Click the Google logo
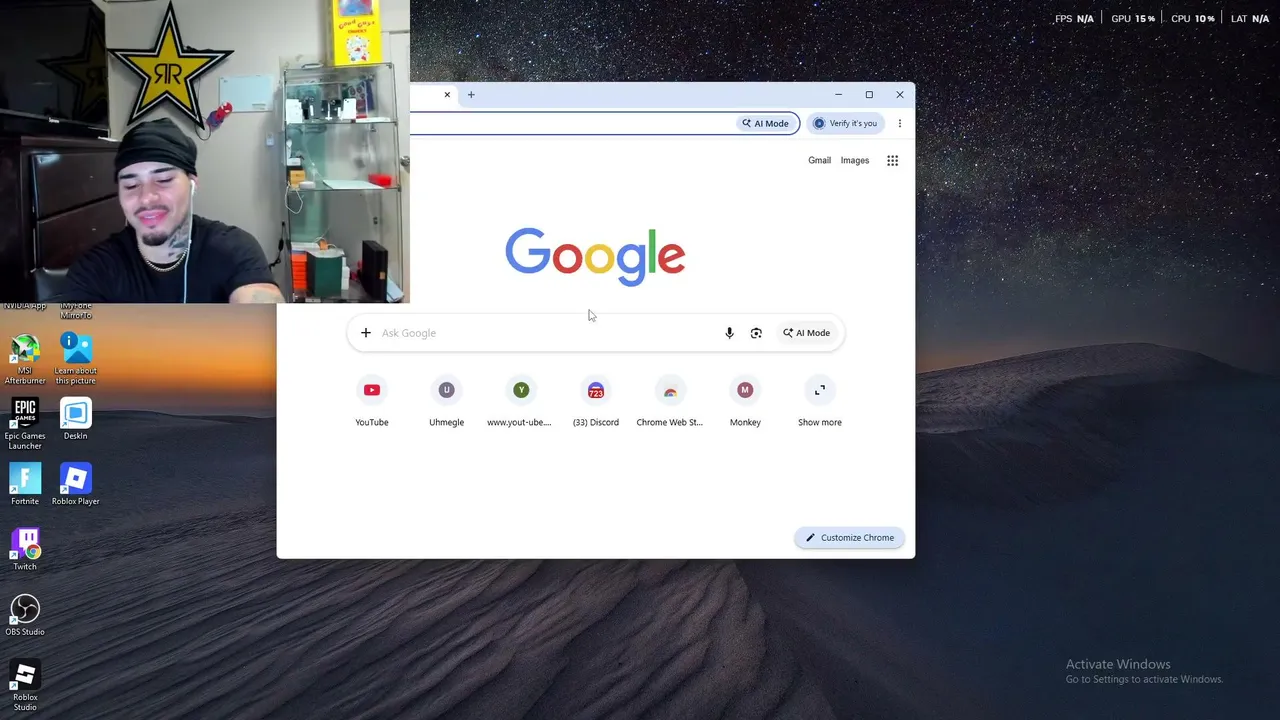This screenshot has width=1280, height=720. [595, 256]
